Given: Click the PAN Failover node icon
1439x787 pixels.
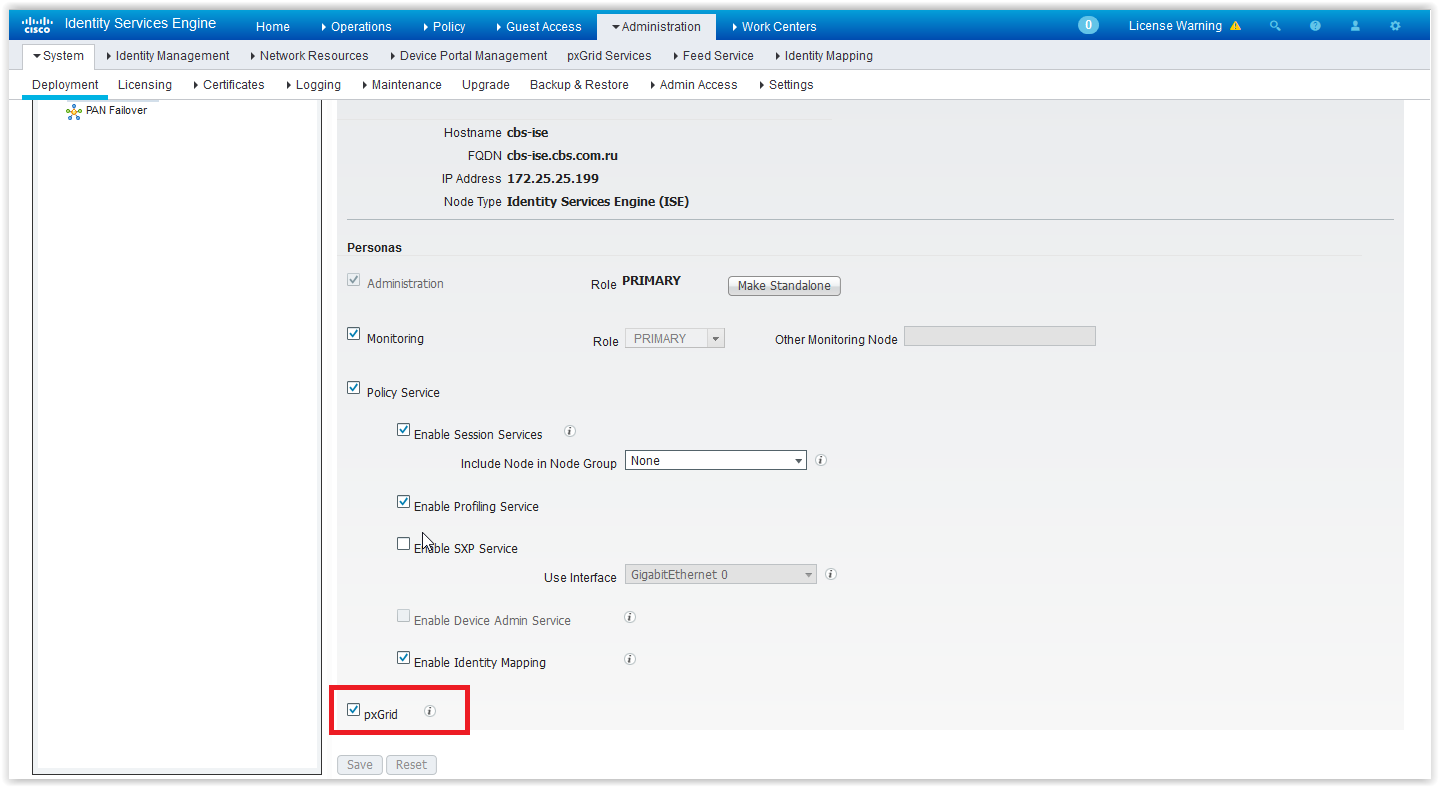Looking at the screenshot, I should [73, 112].
